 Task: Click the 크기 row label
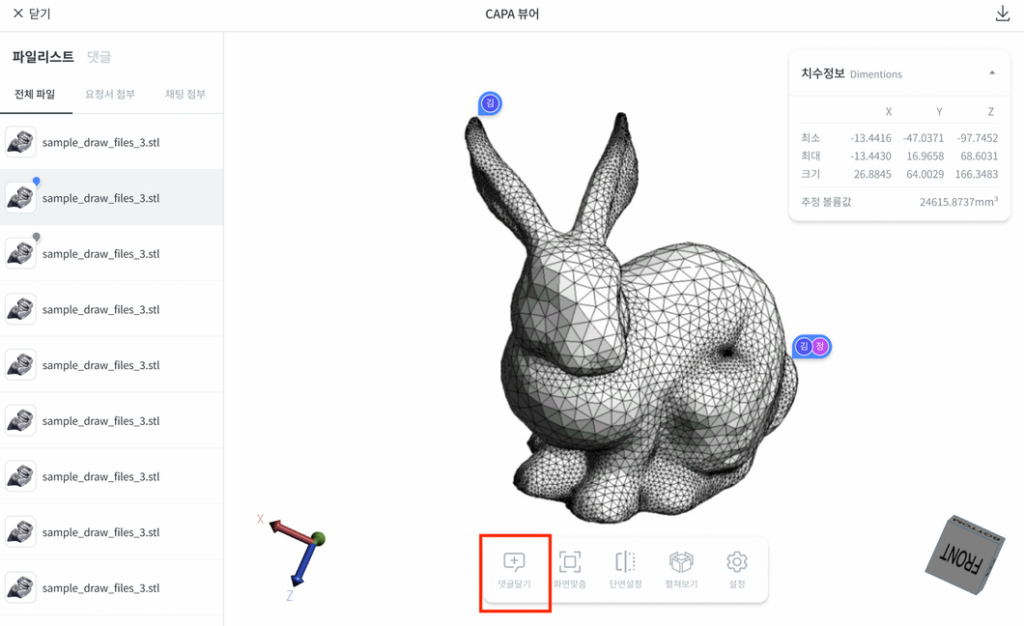click(810, 174)
